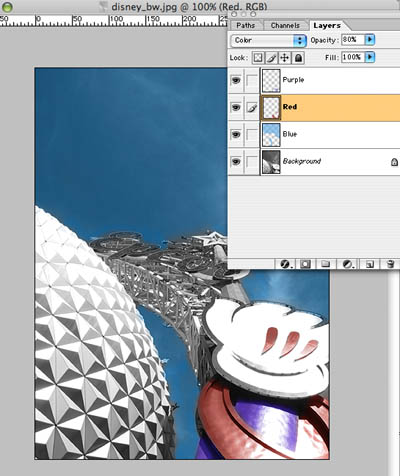Image resolution: width=400 pixels, height=476 pixels.
Task: Select the Blue layer thumbnail
Action: 271,134
